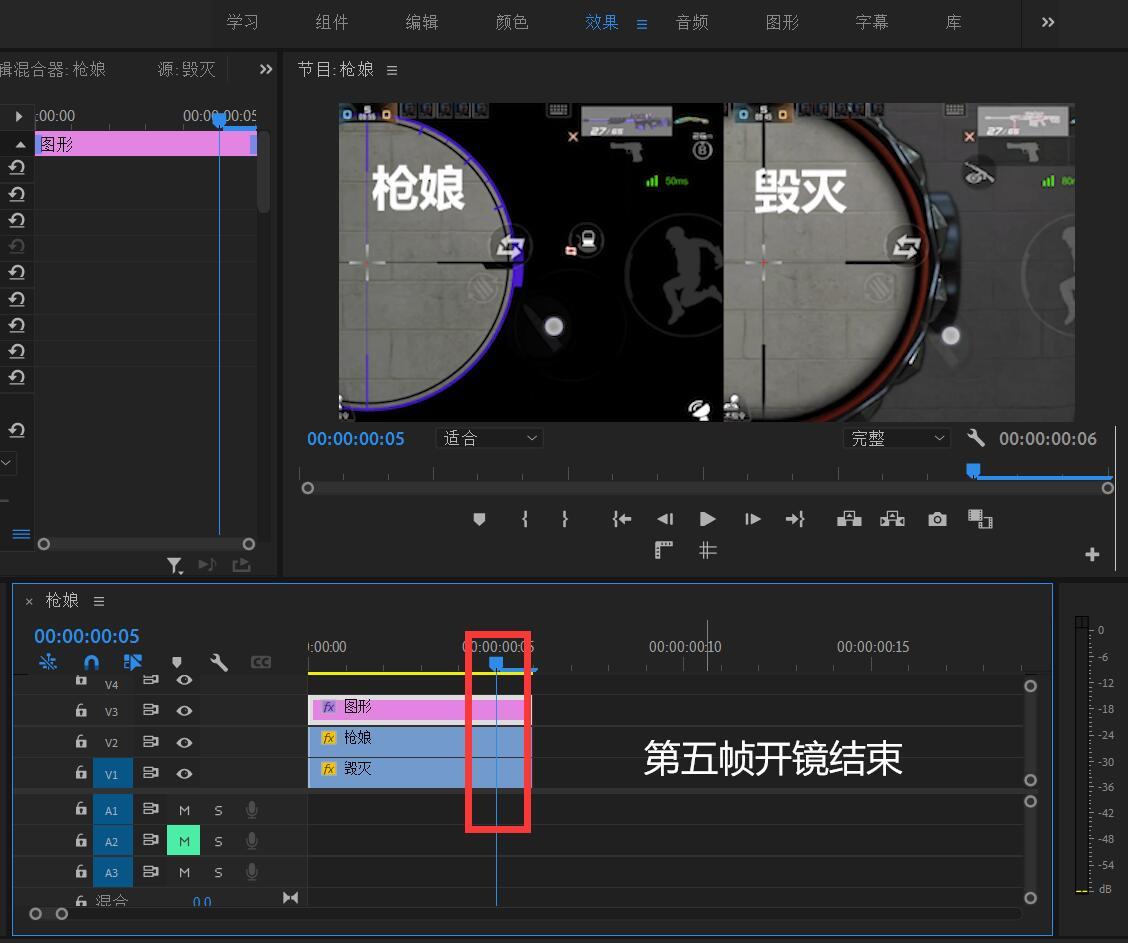Go to Out point
The height and width of the screenshot is (943, 1128).
click(795, 519)
